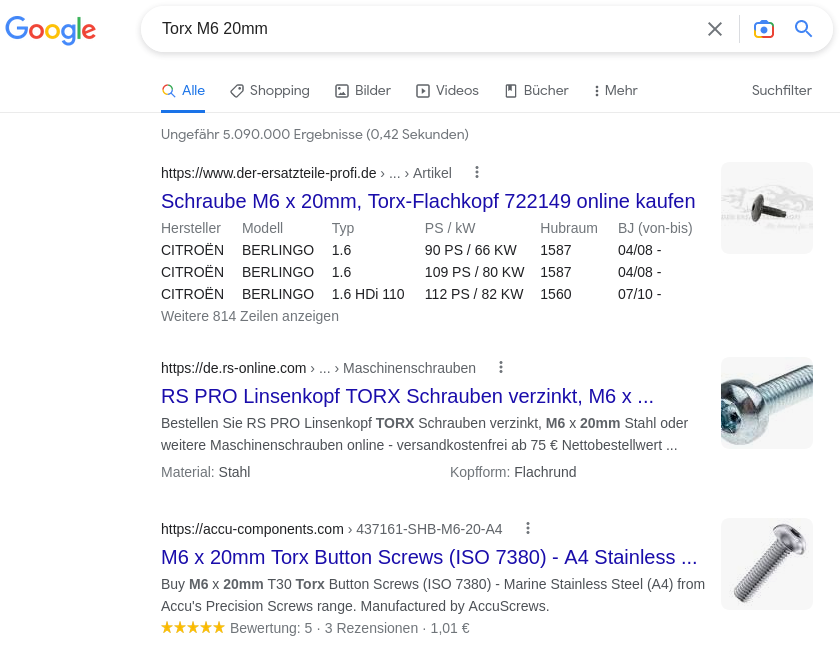Select the Alle tab
The height and width of the screenshot is (660, 840).
point(183,91)
